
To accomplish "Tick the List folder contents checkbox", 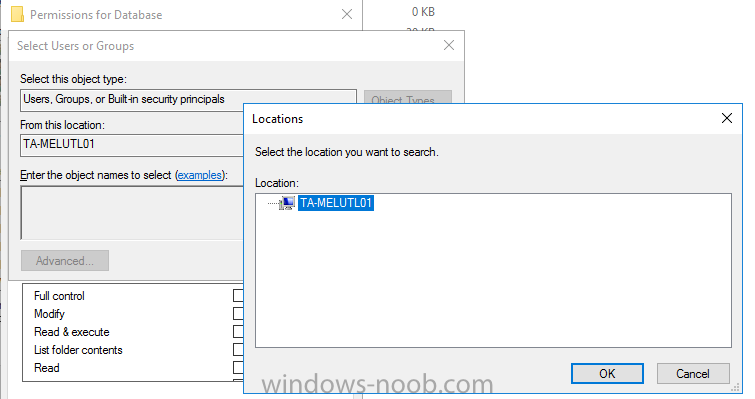I will tap(238, 349).
